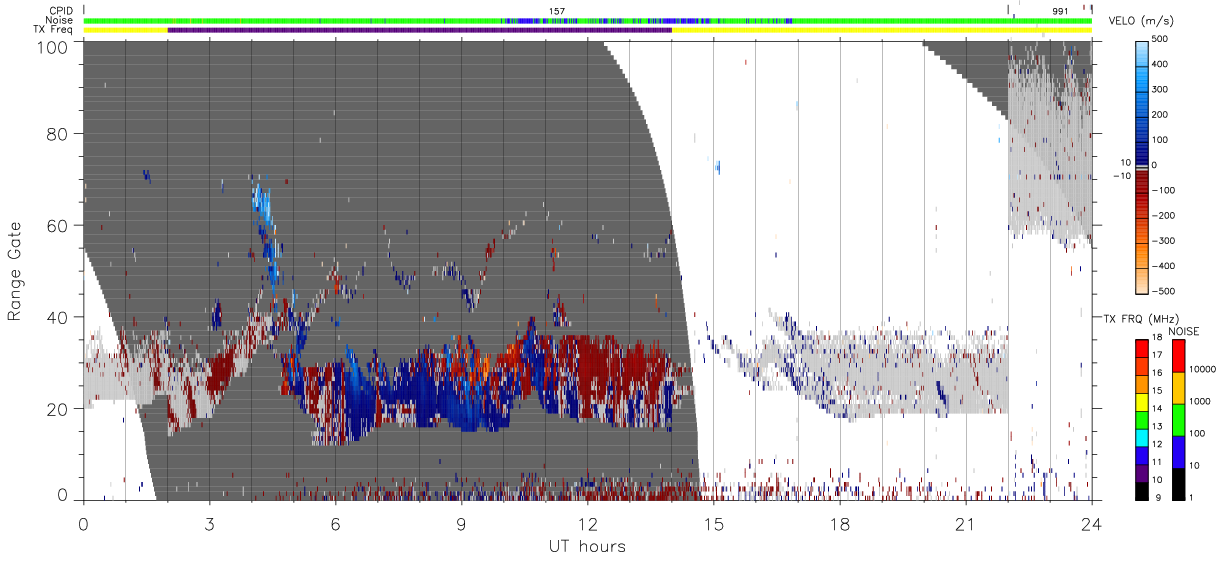Click the 21 tick on UT hours axis
Screen dimensions: 1228x567
(x=965, y=524)
